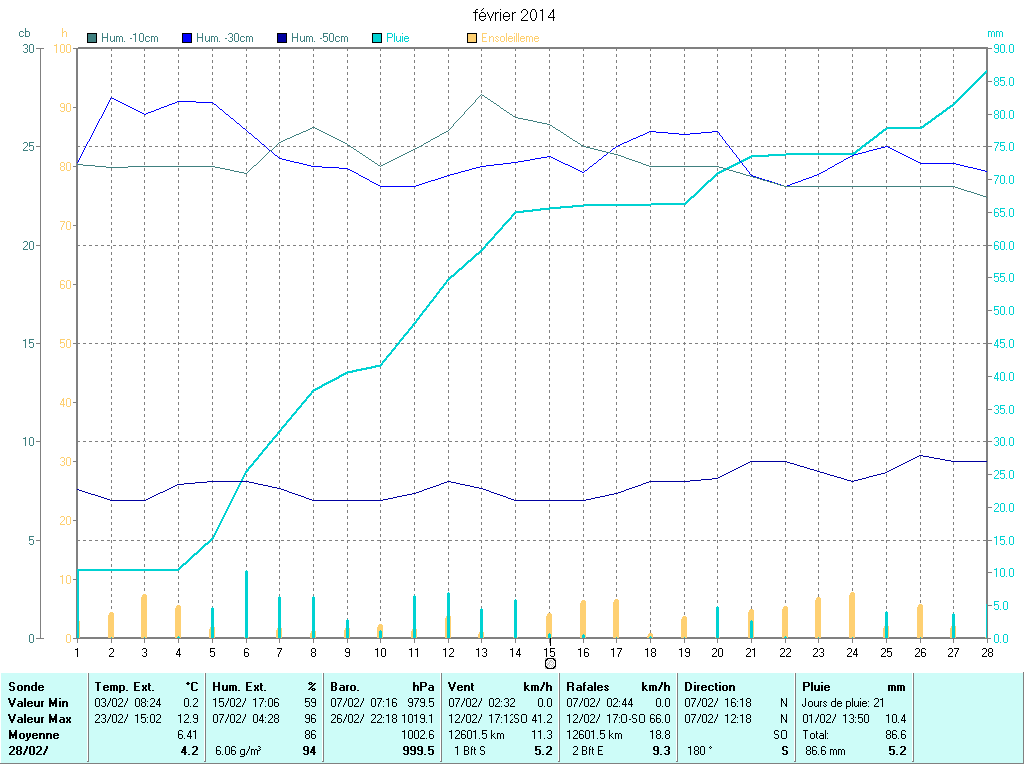
Task: Click day 28 on the x-axis
Action: (x=986, y=652)
